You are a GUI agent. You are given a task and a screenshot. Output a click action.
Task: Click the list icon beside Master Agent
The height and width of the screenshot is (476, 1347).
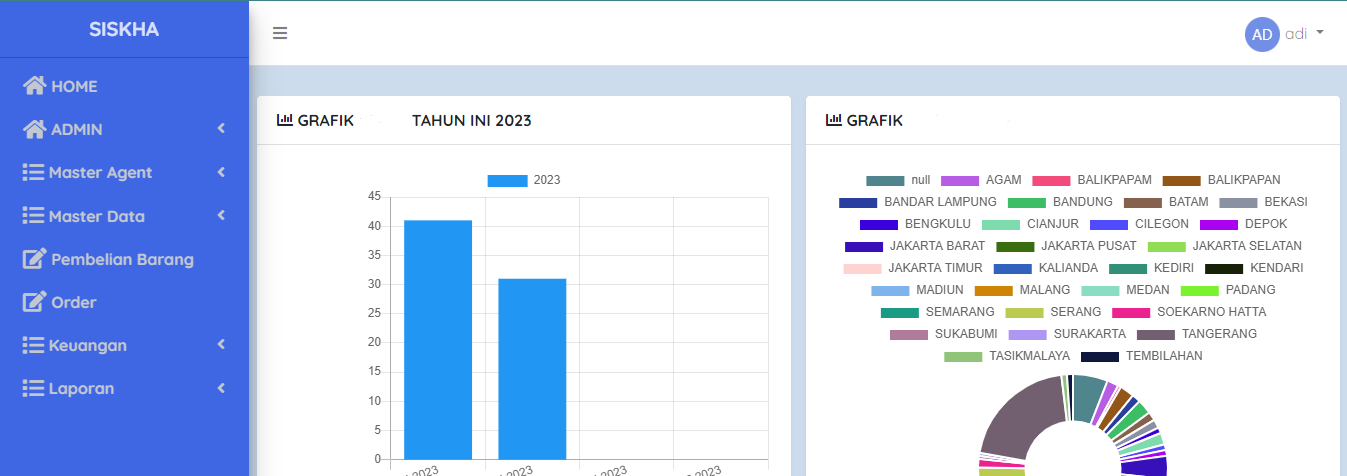click(x=33, y=172)
